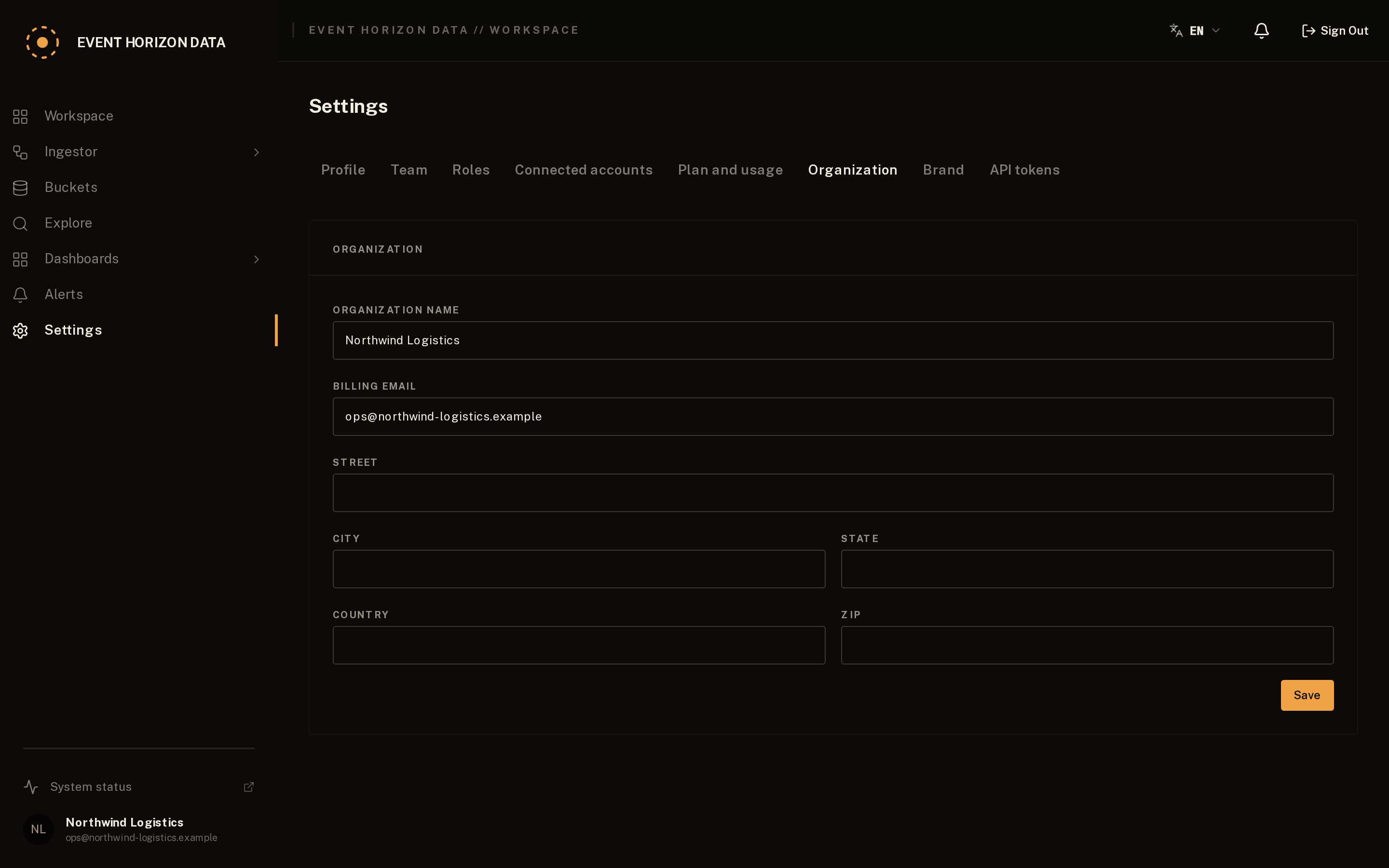This screenshot has height=868, width=1389.
Task: Click into the City field
Action: [x=579, y=569]
